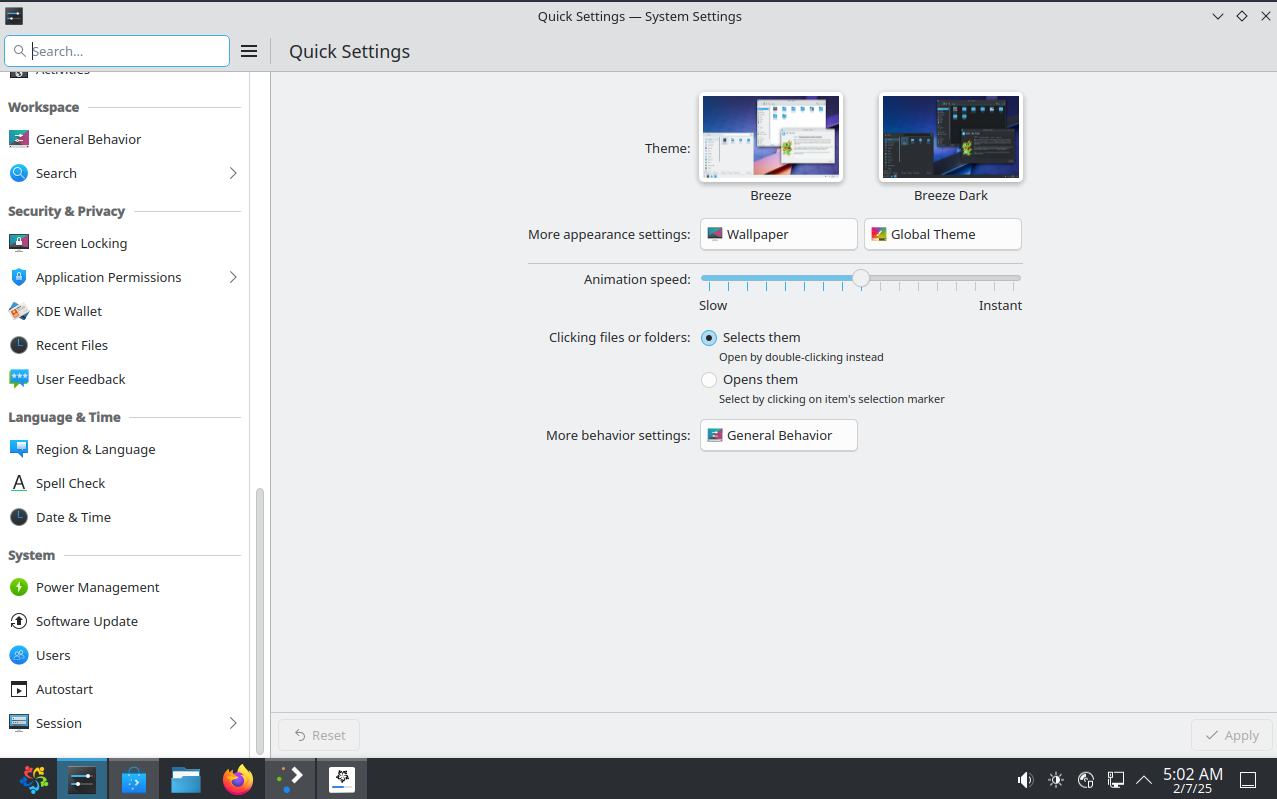Expand the Session category chevron
1277x799 pixels.
(x=233, y=723)
